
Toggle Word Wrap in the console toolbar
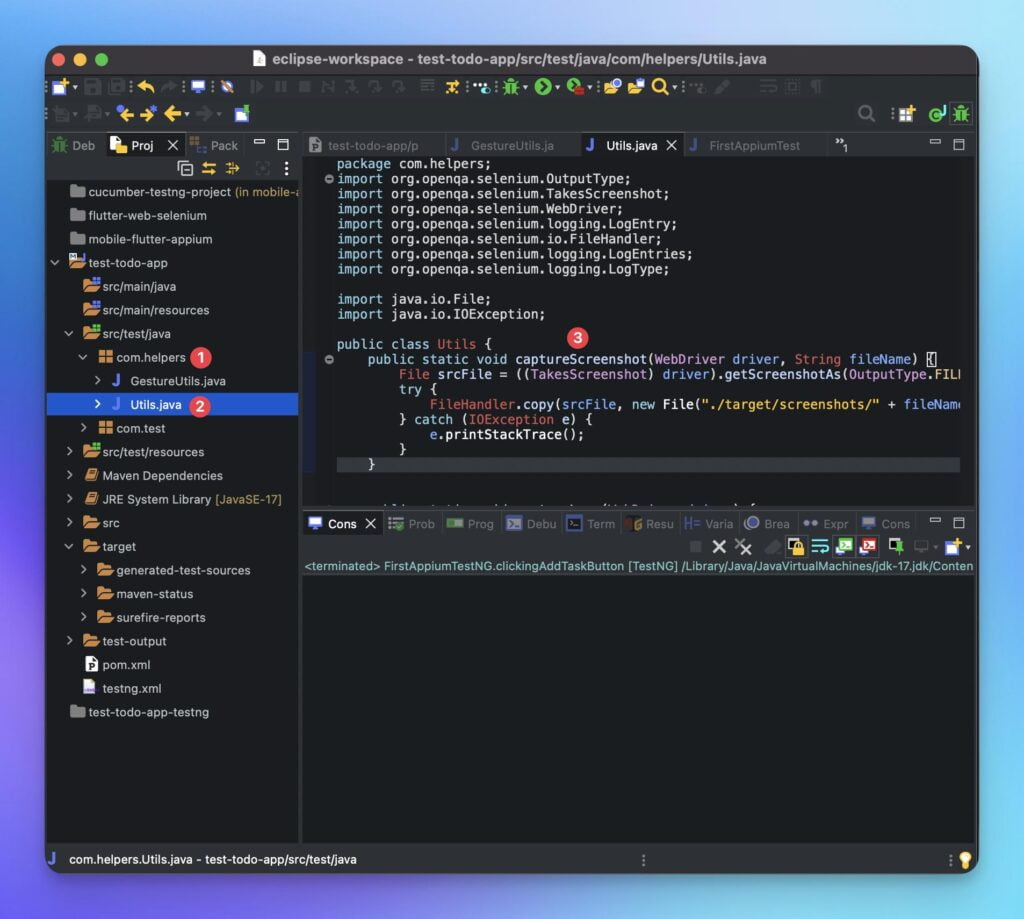point(820,546)
